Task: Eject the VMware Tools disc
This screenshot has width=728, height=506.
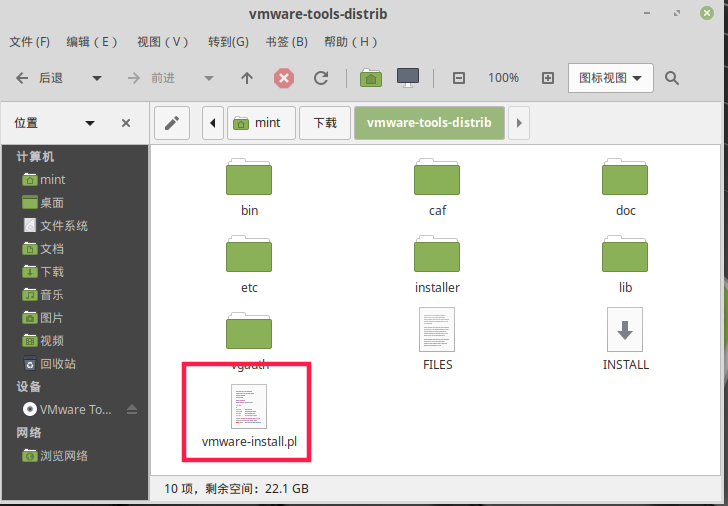Action: 132,409
